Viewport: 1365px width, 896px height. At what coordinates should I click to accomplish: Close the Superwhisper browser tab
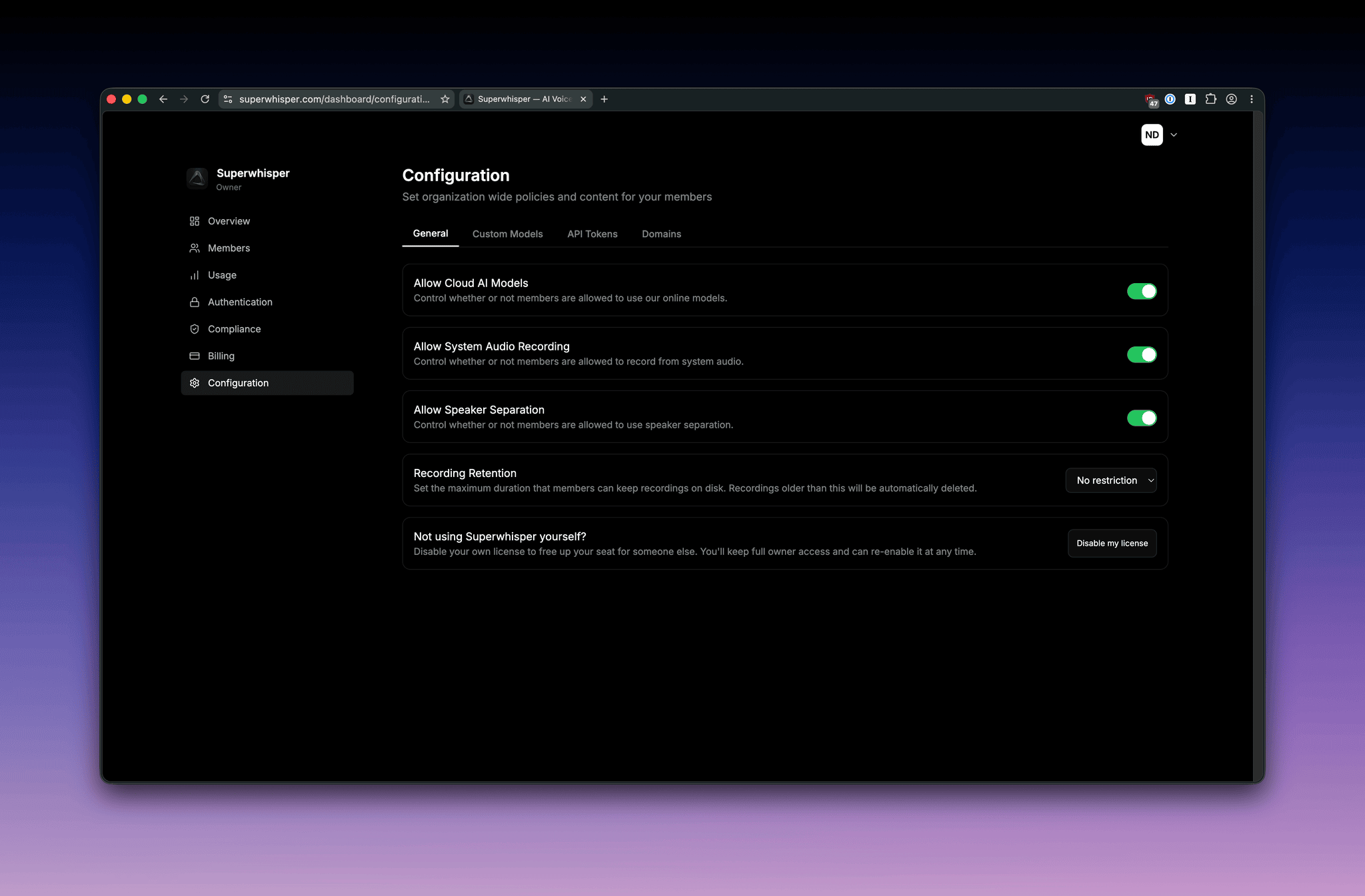coord(583,99)
